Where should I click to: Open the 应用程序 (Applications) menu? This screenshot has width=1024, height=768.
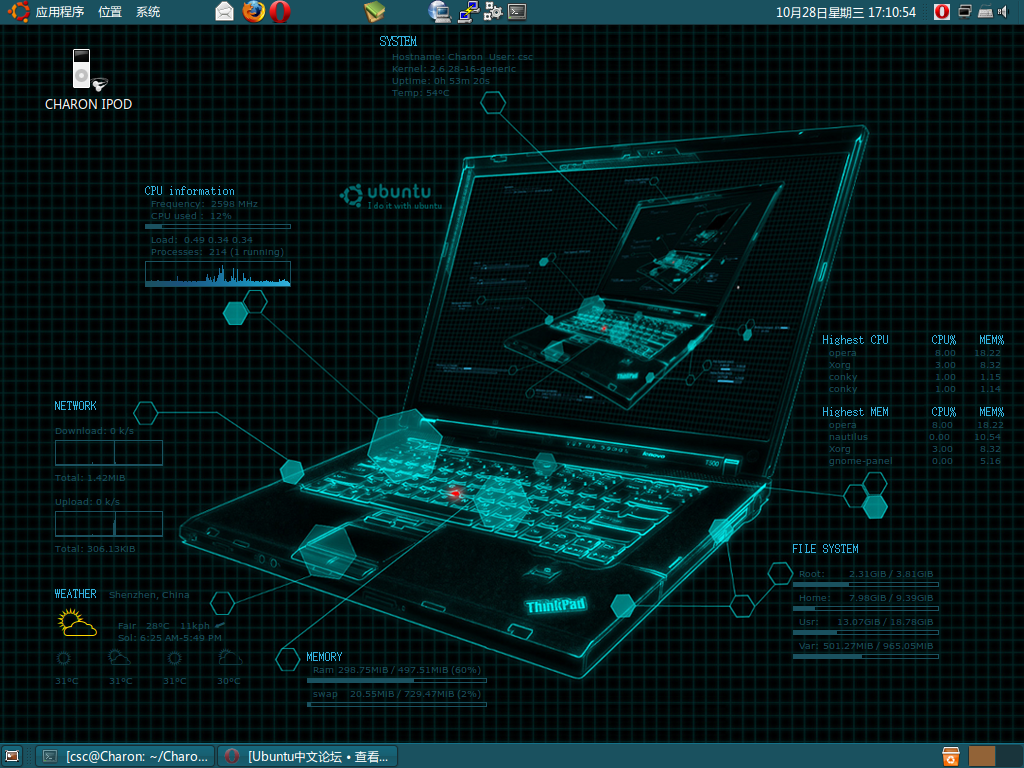tap(59, 12)
